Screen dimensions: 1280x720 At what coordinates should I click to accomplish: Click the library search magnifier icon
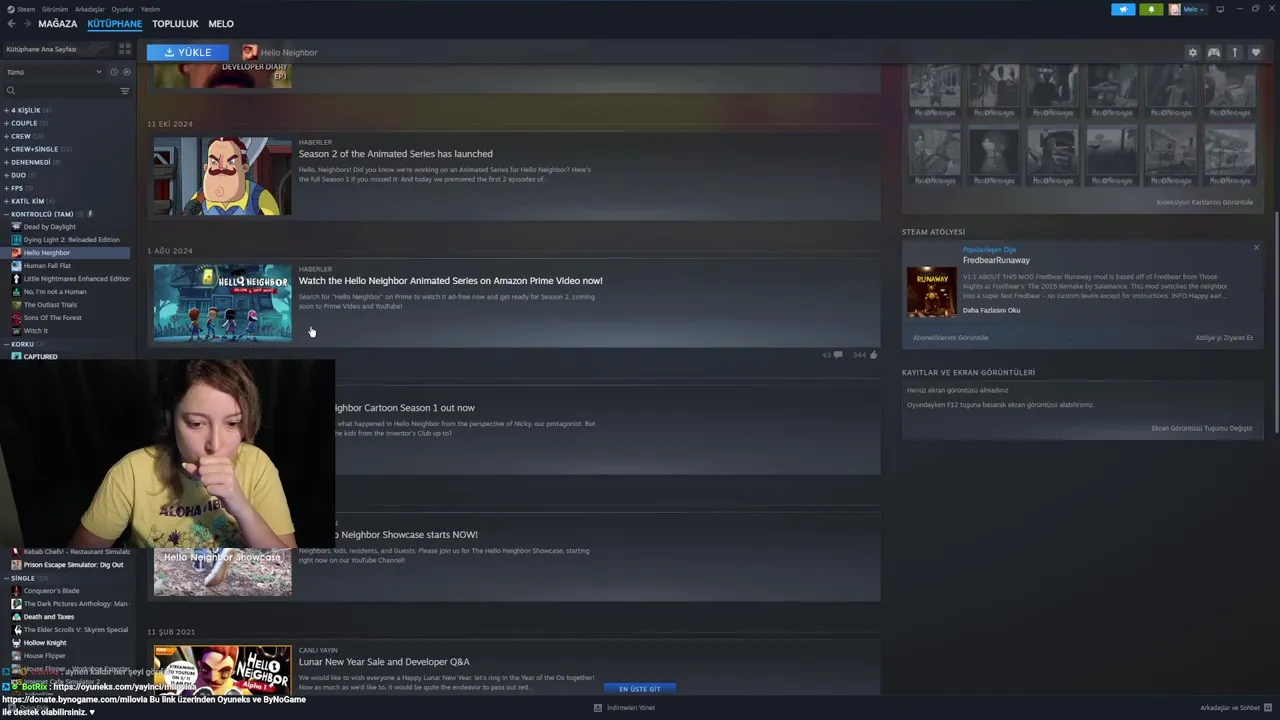(x=11, y=91)
